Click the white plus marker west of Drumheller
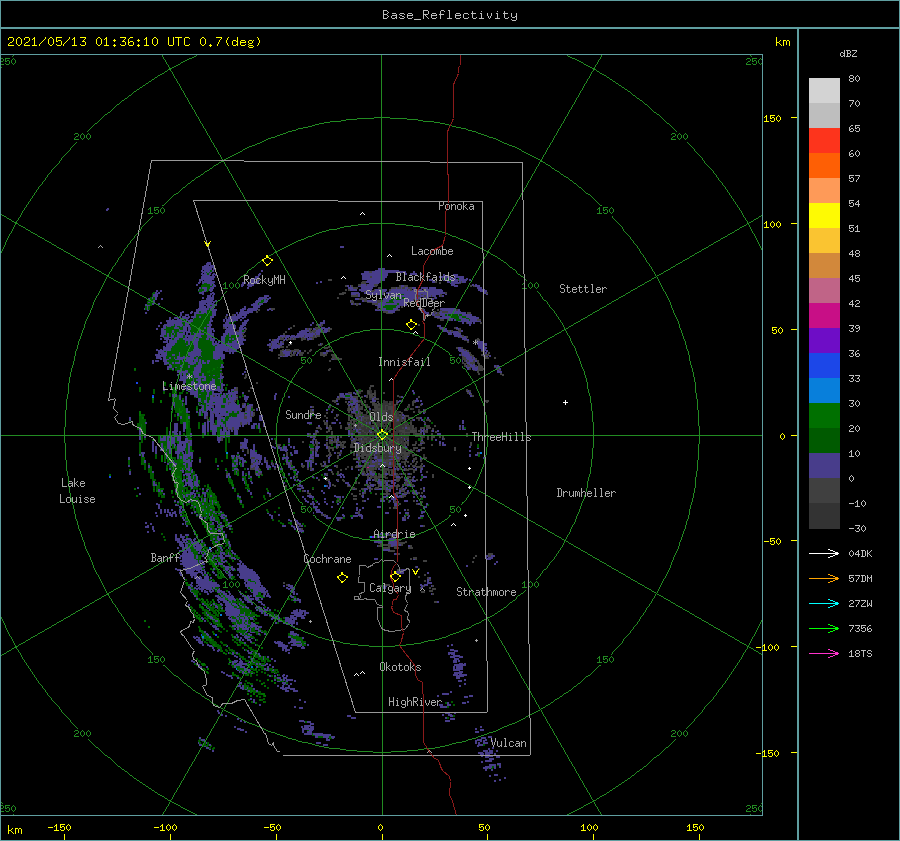900x841 pixels. (565, 402)
